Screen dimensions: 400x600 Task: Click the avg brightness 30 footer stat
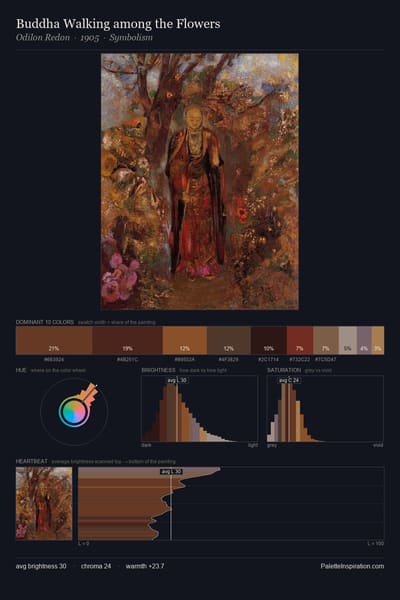click(41, 566)
